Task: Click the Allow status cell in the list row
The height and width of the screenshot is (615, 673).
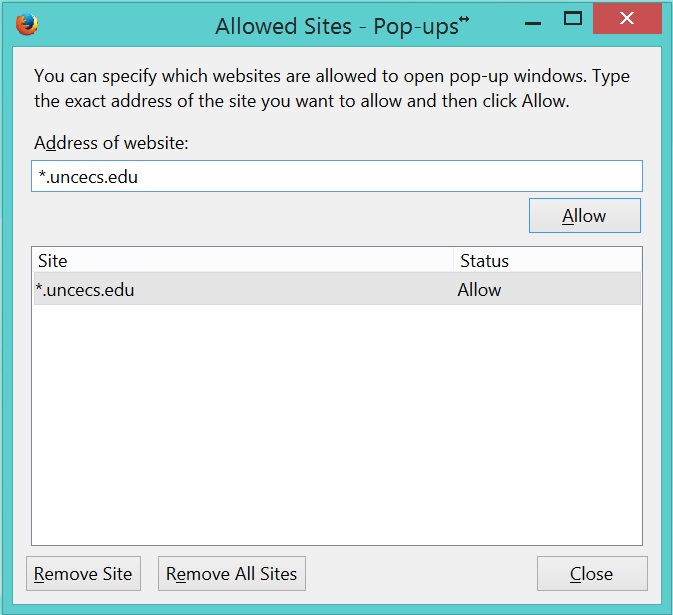Action: [480, 290]
